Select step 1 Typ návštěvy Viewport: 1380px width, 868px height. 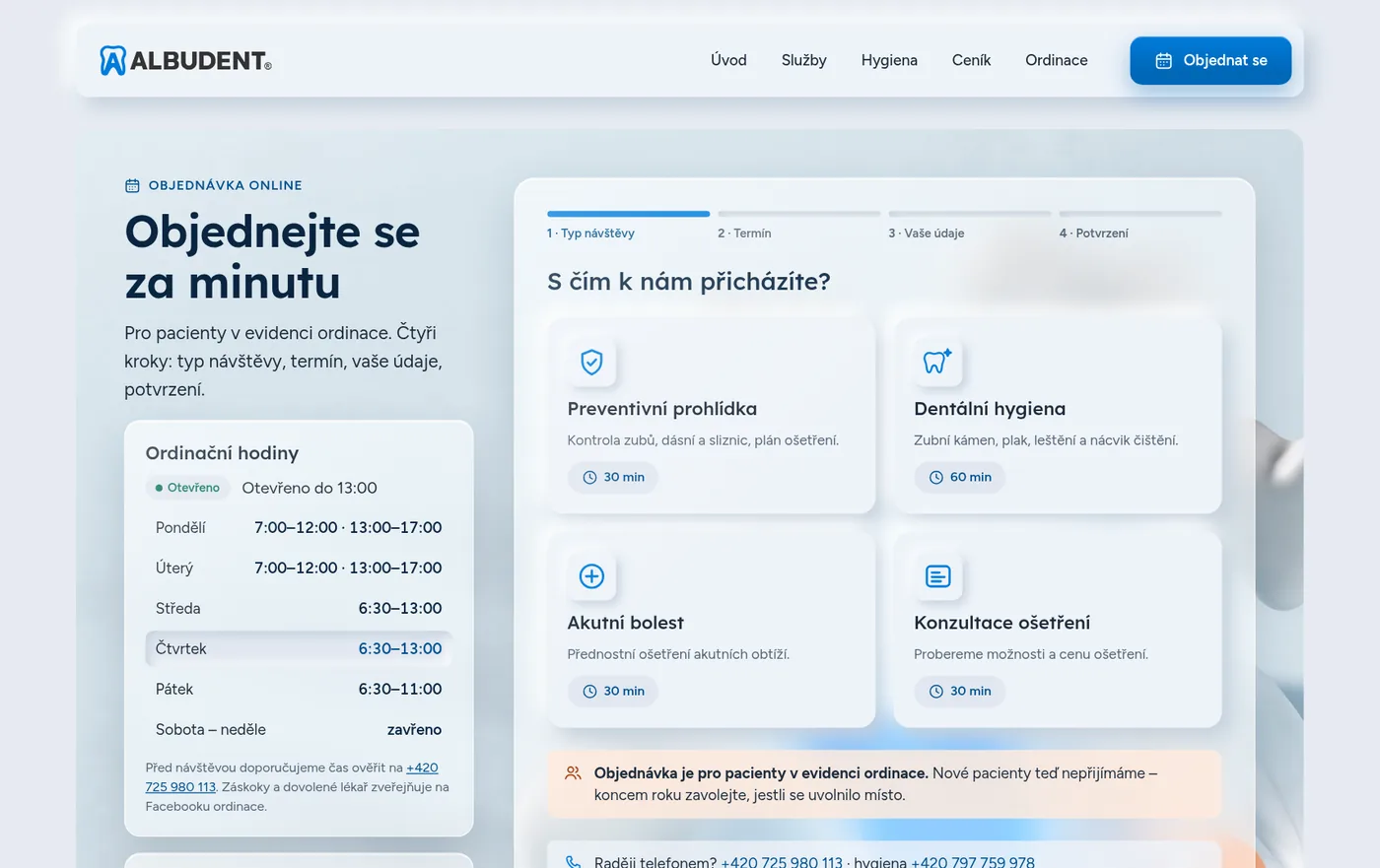coord(628,226)
